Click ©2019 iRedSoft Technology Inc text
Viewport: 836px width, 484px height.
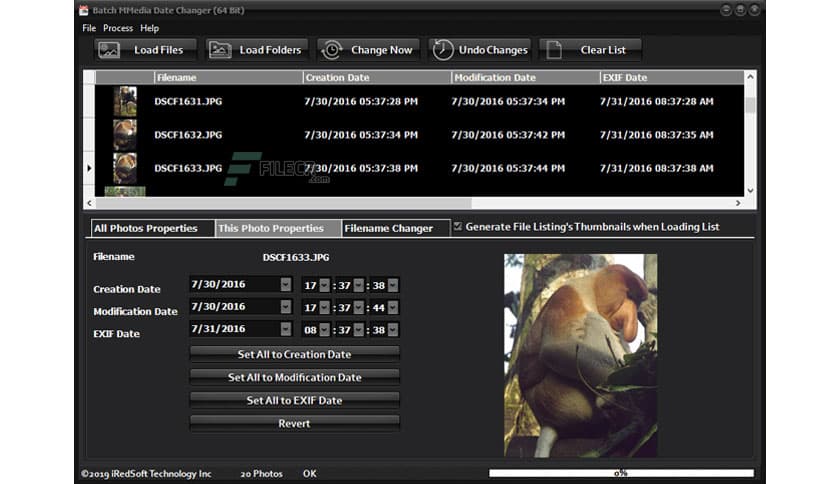(x=146, y=473)
